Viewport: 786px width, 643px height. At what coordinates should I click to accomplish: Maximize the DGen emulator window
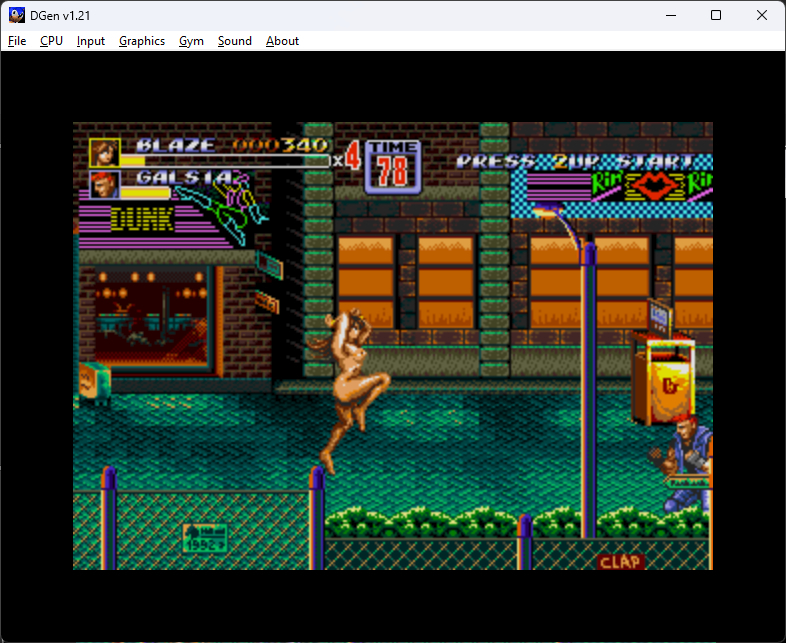click(716, 15)
